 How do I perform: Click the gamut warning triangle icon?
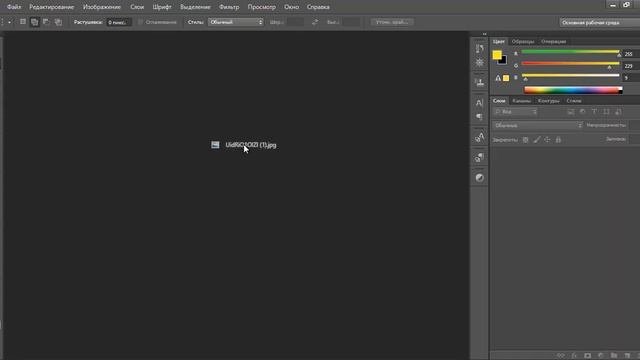tap(498, 78)
